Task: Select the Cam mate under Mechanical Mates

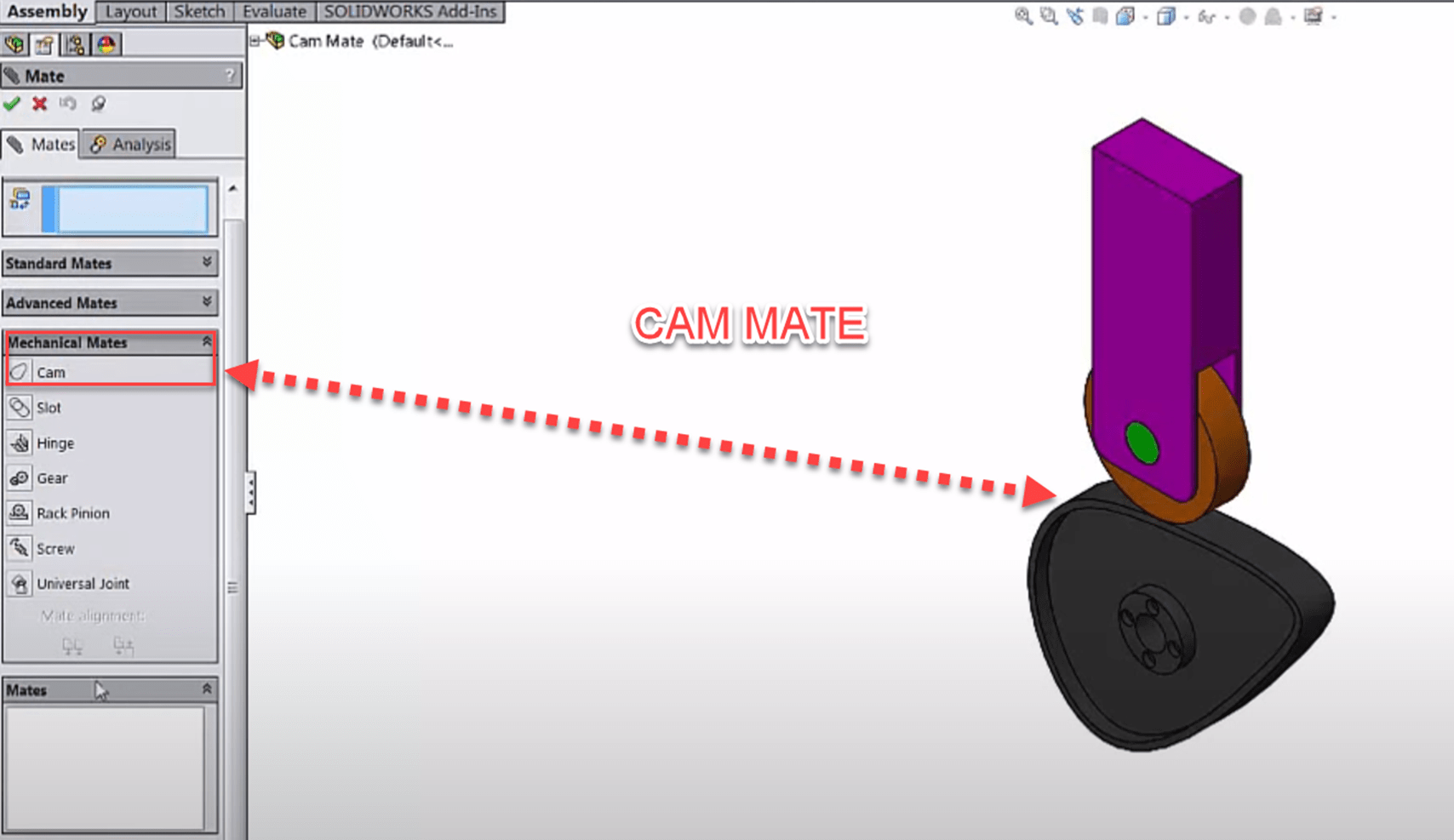Action: click(51, 372)
